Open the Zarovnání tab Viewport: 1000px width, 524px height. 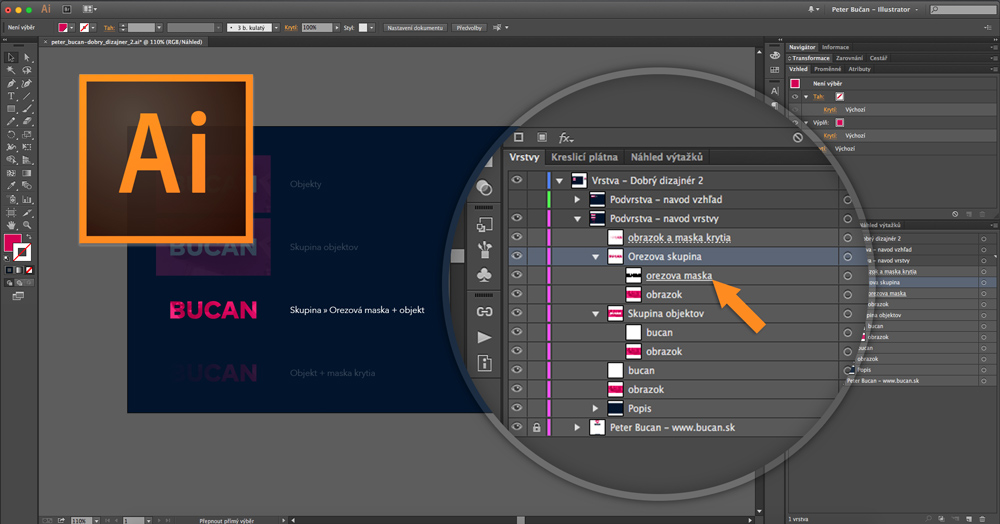coord(849,58)
